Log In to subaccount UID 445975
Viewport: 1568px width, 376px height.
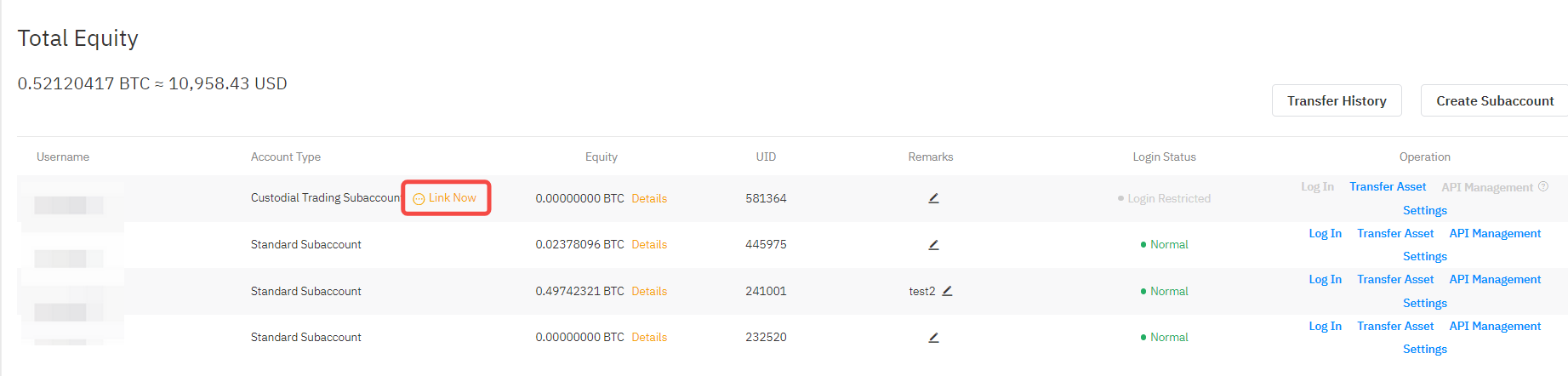tap(1325, 233)
